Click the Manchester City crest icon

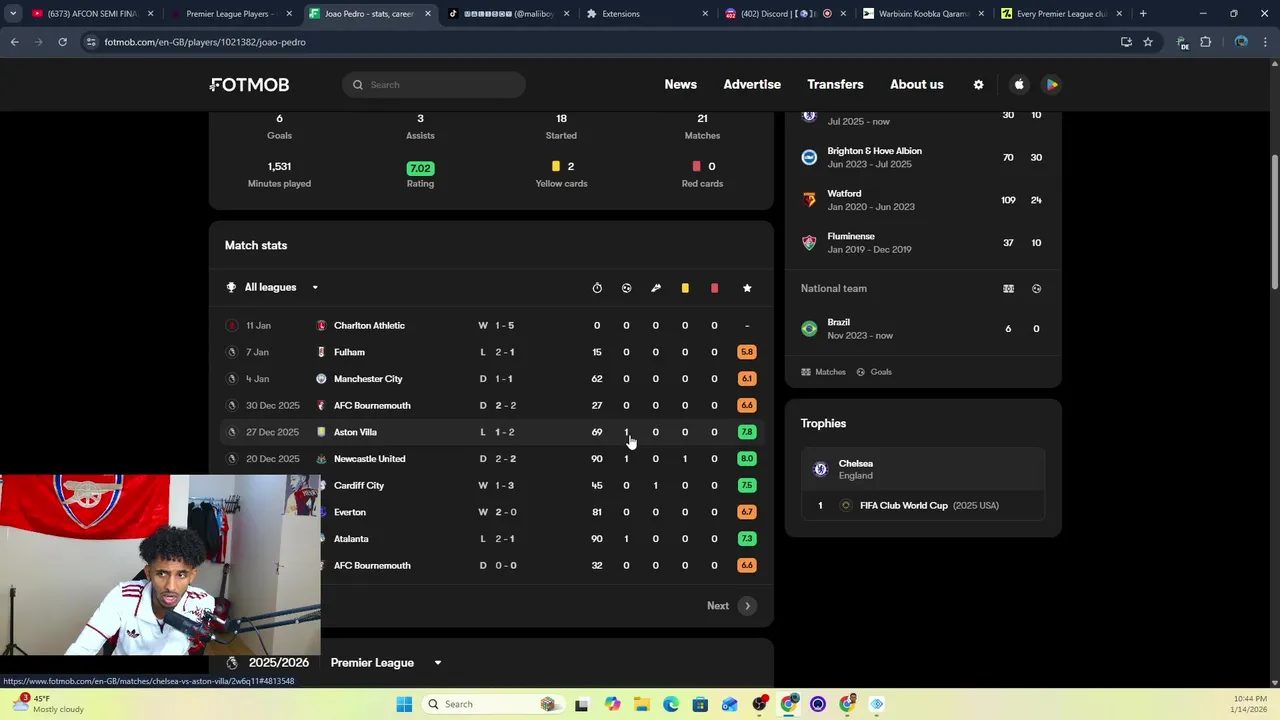[x=321, y=379]
